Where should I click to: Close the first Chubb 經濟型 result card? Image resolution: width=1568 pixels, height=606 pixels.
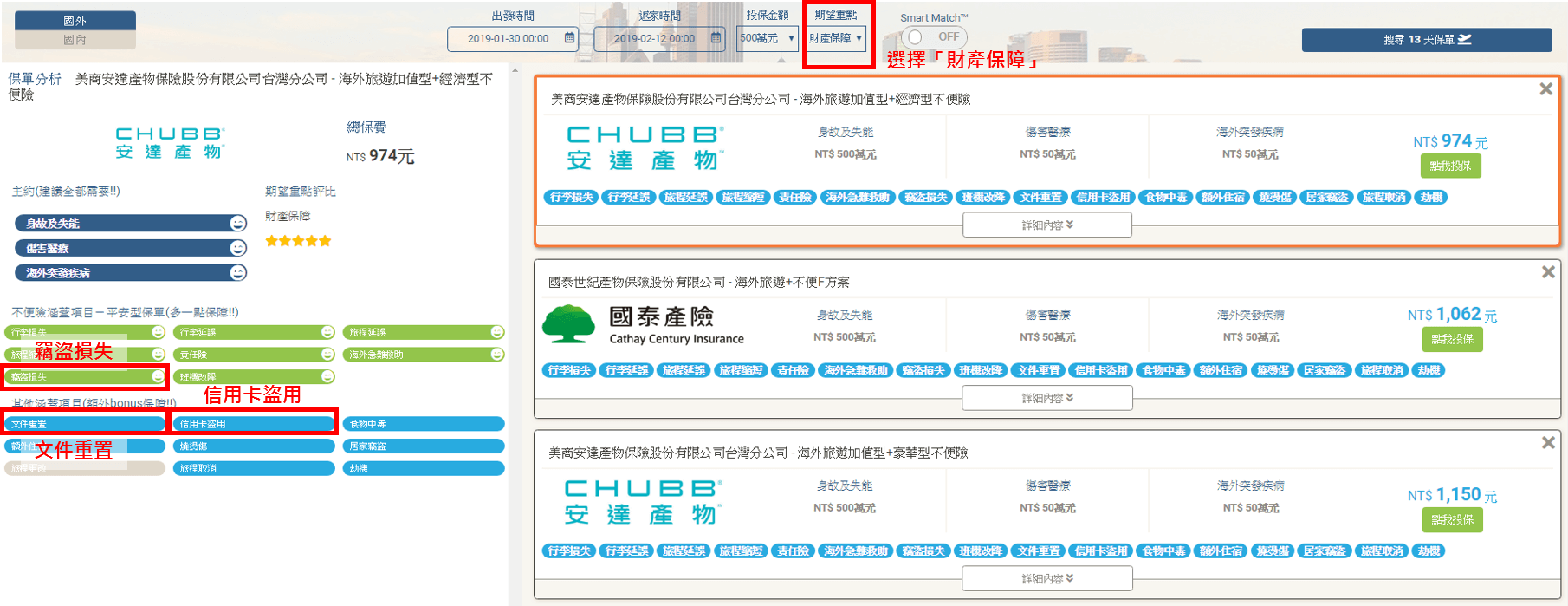[1545, 89]
